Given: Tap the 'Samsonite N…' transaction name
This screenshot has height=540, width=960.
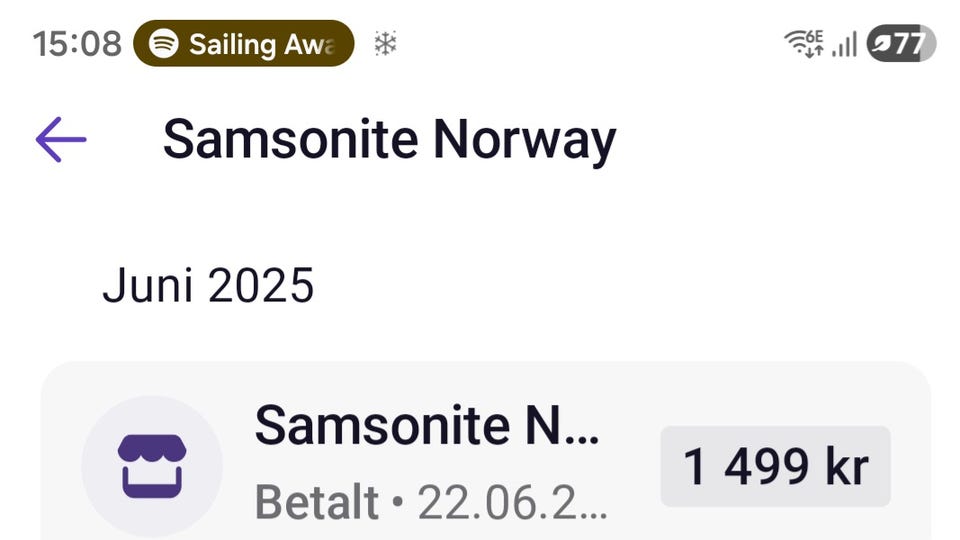Looking at the screenshot, I should click(427, 425).
